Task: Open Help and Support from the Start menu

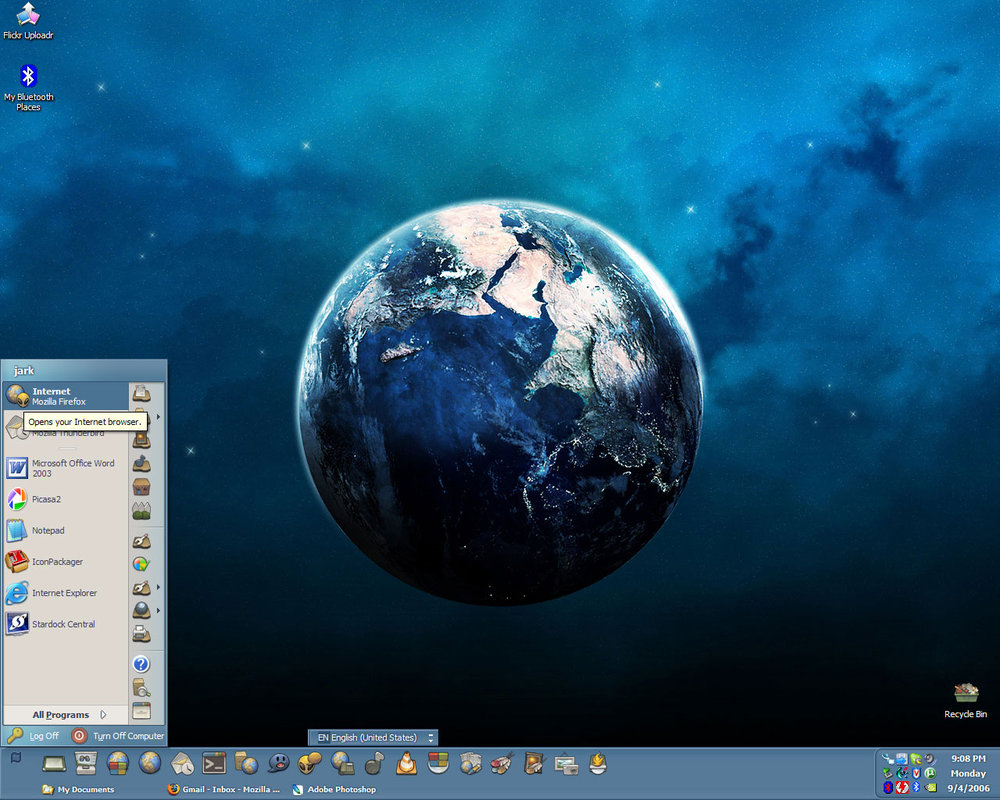Action: [143, 663]
